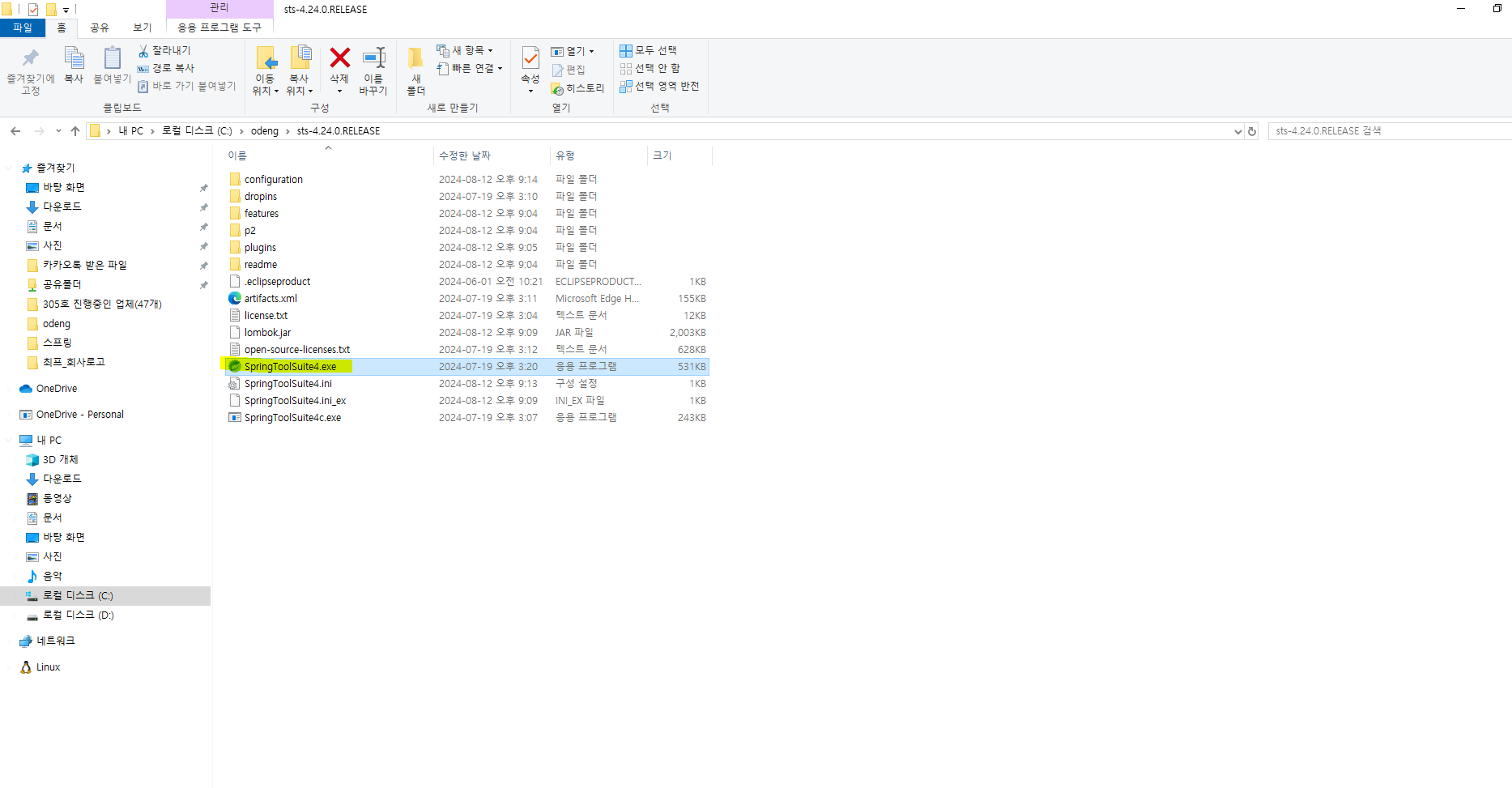This screenshot has width=1512, height=788.
Task: Click the Rename (이름 바꾸기) icon
Action: pyautogui.click(x=373, y=58)
